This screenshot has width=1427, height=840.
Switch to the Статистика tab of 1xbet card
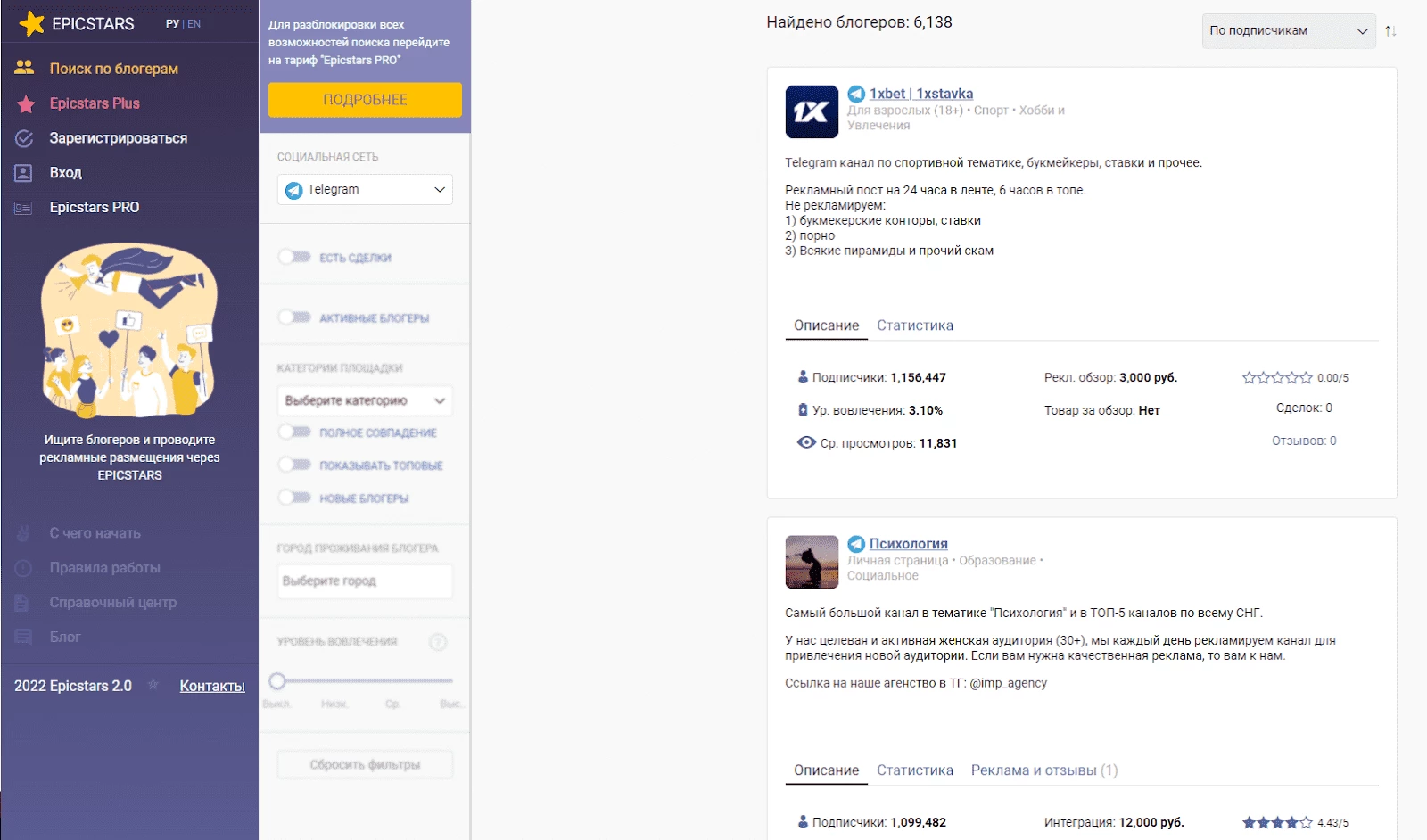coord(915,325)
